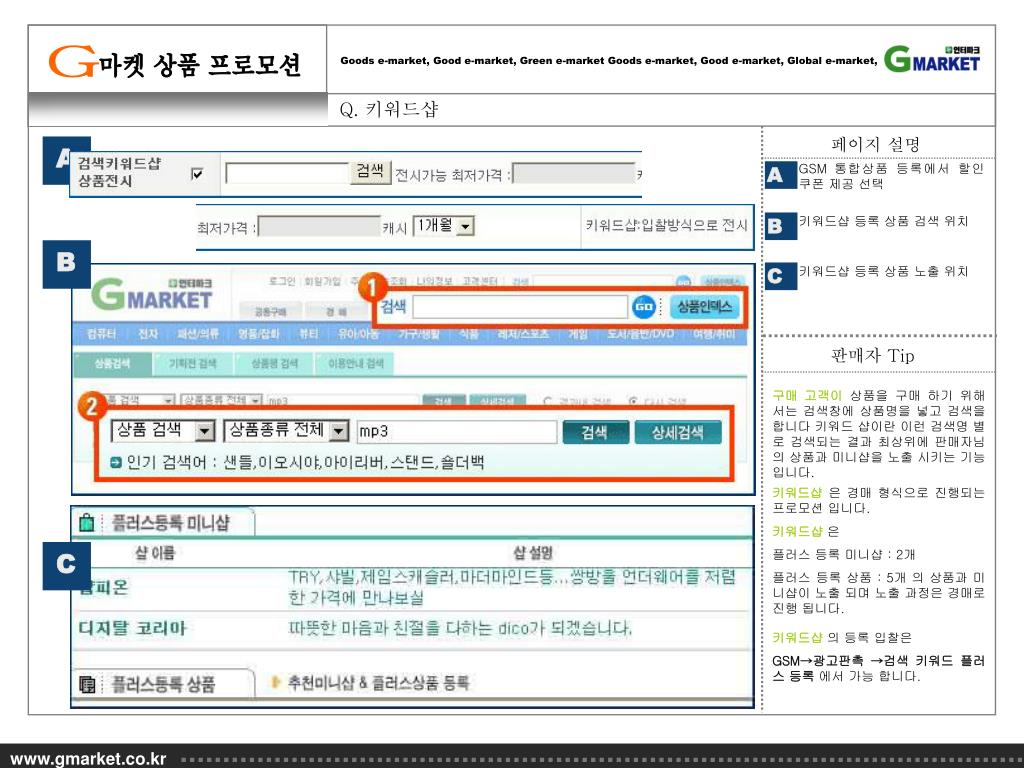Click the 최저가격 input field
Viewport: 1024px width, 768px height.
click(x=319, y=227)
